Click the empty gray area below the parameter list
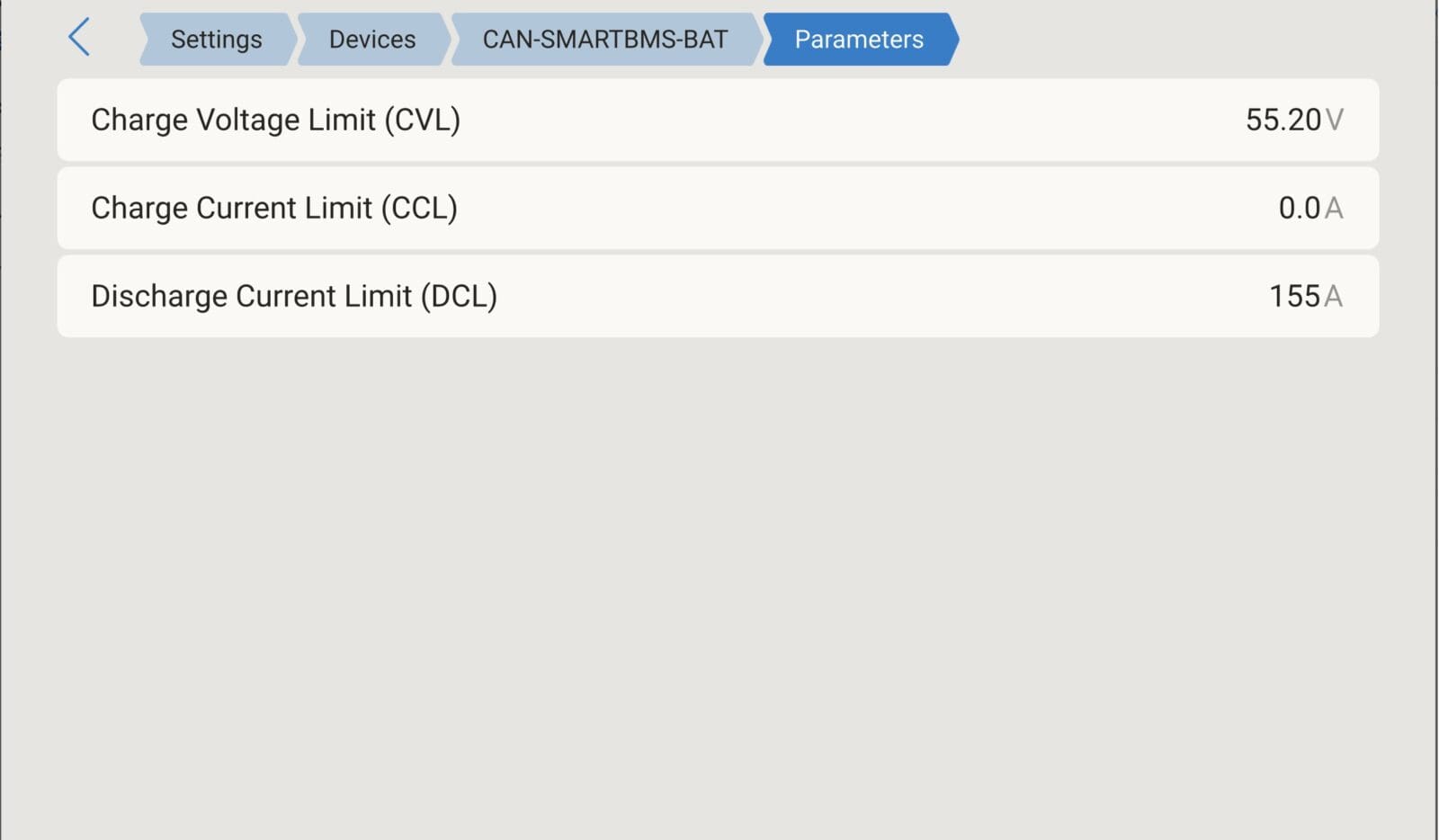This screenshot has height=840, width=1439. 718,585
